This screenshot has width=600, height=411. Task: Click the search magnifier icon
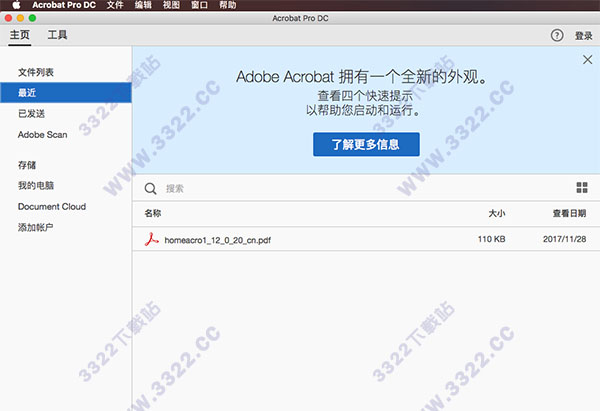pos(150,188)
